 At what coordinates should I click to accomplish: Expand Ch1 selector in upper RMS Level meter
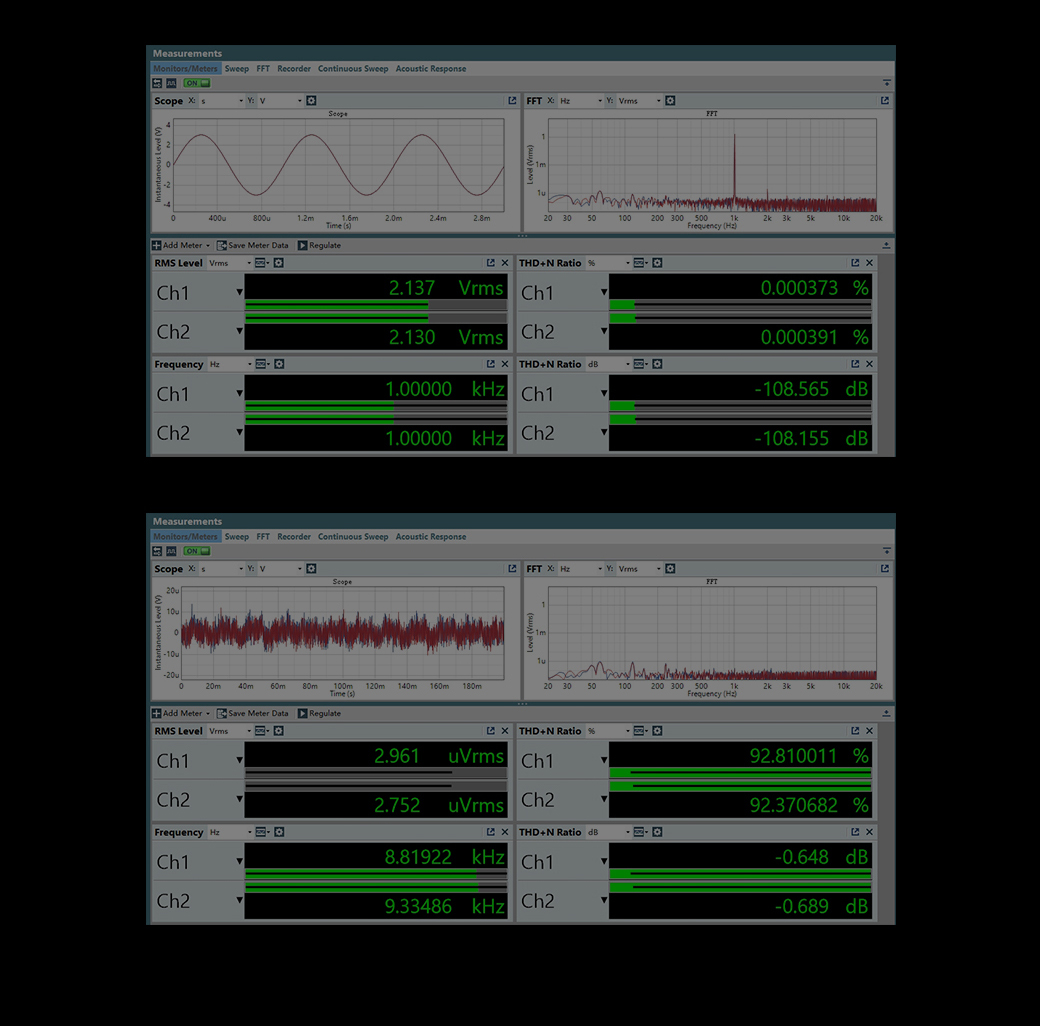pos(239,292)
